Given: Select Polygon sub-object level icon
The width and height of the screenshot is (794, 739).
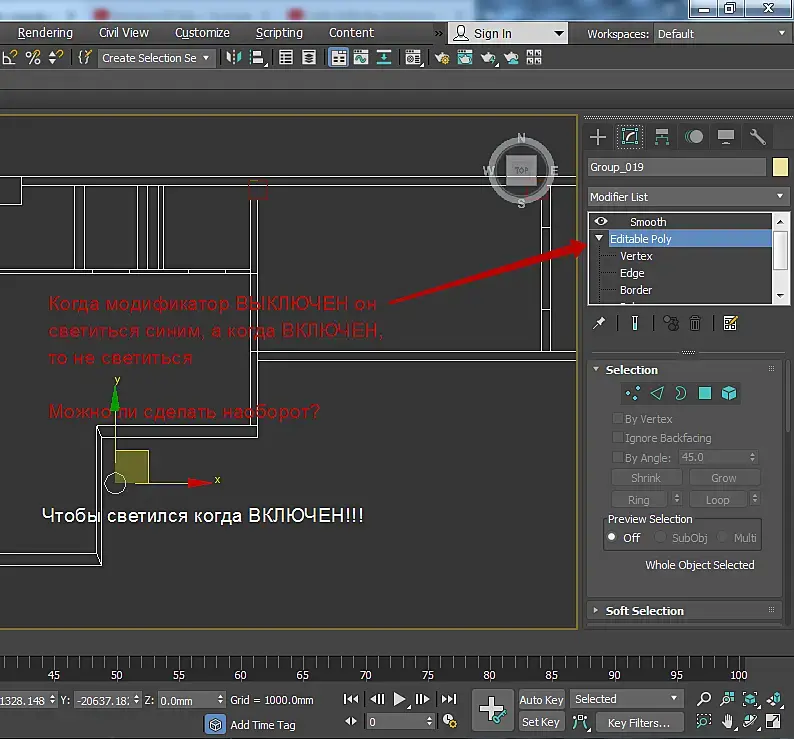Looking at the screenshot, I should (705, 393).
